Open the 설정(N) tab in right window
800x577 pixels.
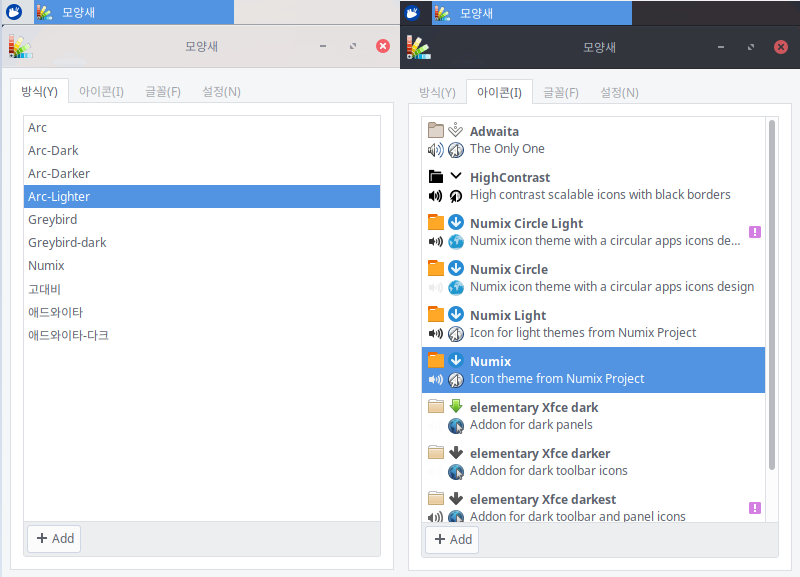[x=619, y=93]
